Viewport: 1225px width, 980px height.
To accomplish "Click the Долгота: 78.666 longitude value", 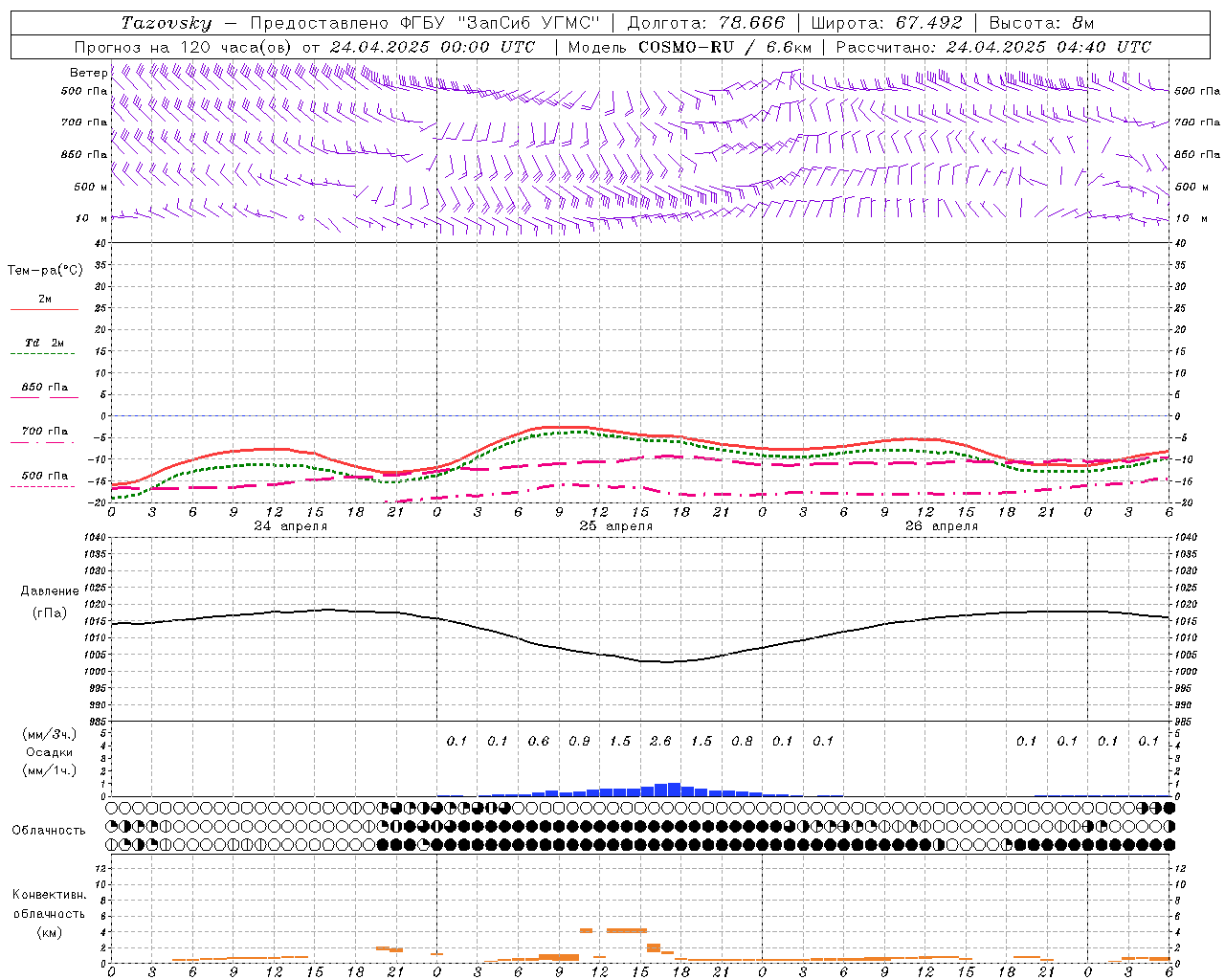I will (x=706, y=23).
